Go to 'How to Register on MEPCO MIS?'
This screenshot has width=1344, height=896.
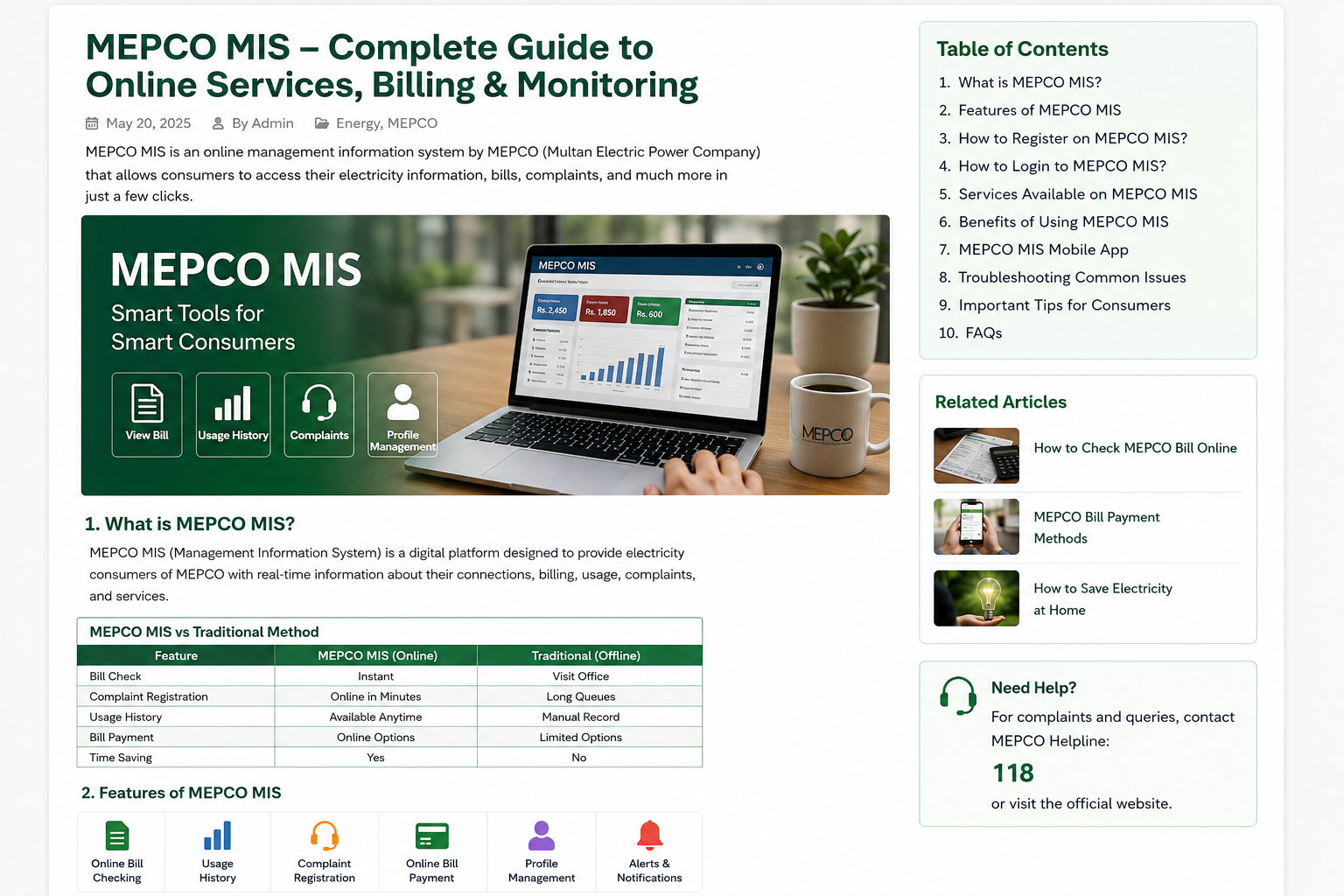[1073, 138]
